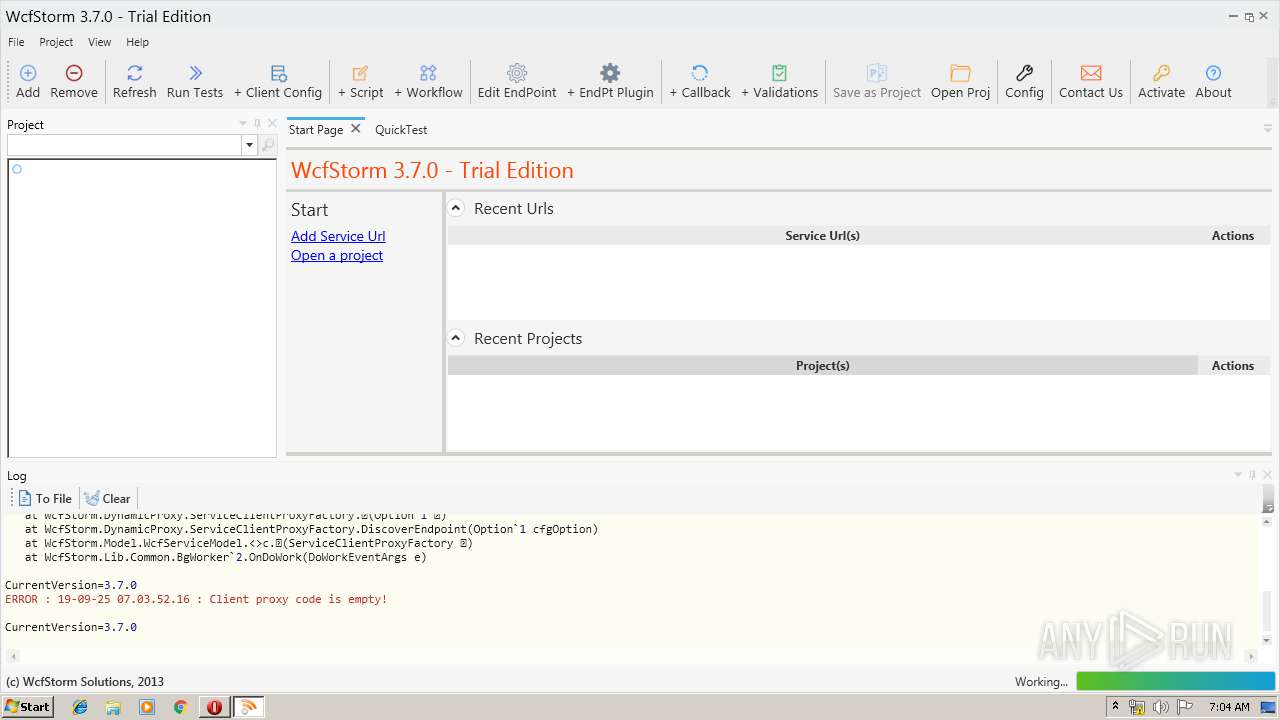The image size is (1280, 720).
Task: Click the 'Client proxy code is empty!' error line
Action: pos(196,599)
